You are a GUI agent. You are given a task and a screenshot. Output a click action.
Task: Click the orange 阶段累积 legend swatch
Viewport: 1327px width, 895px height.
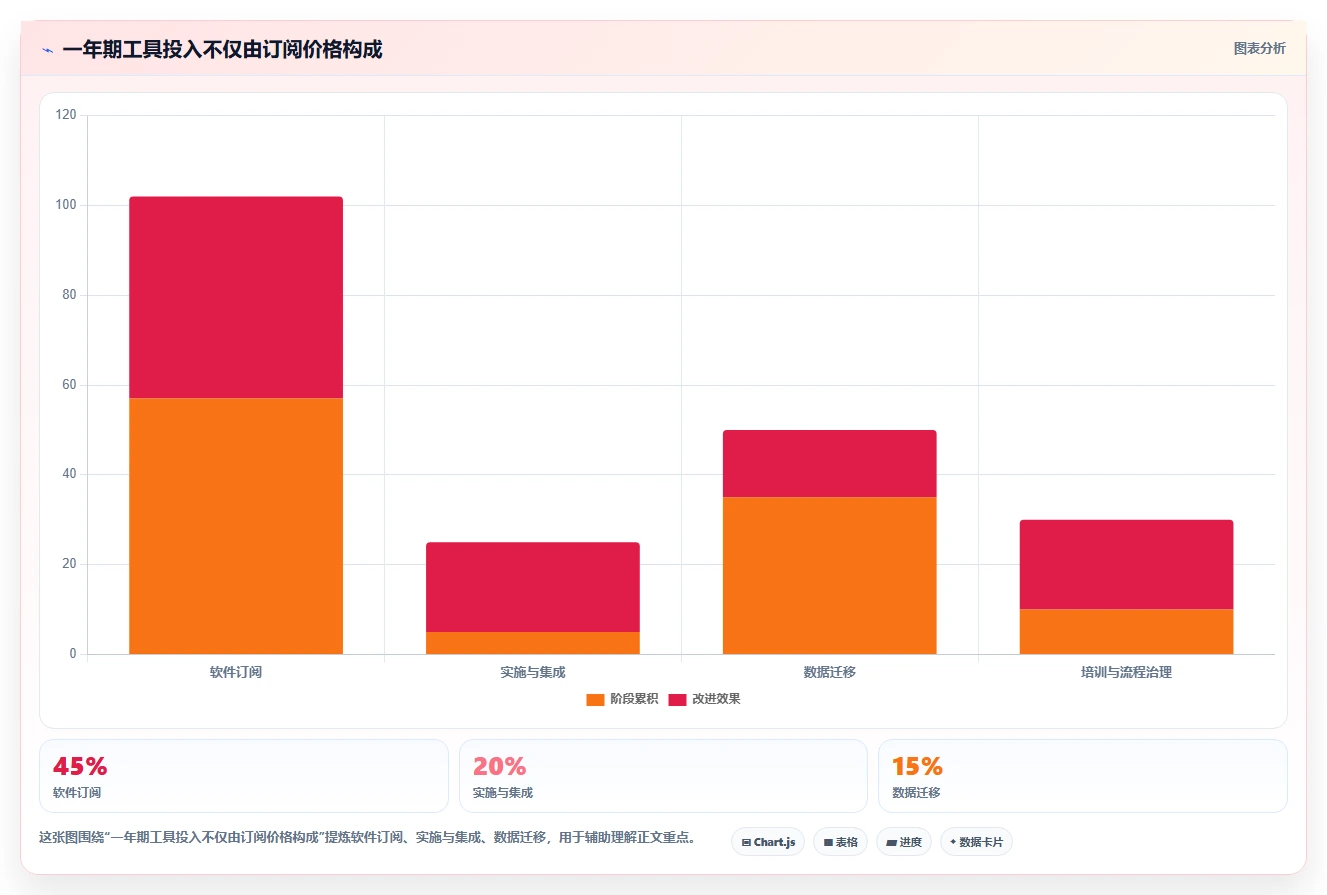tap(595, 699)
